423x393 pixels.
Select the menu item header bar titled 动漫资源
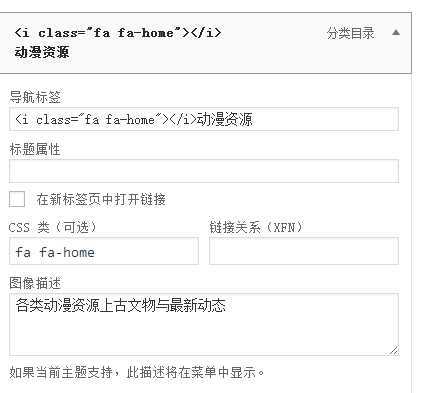(x=206, y=43)
